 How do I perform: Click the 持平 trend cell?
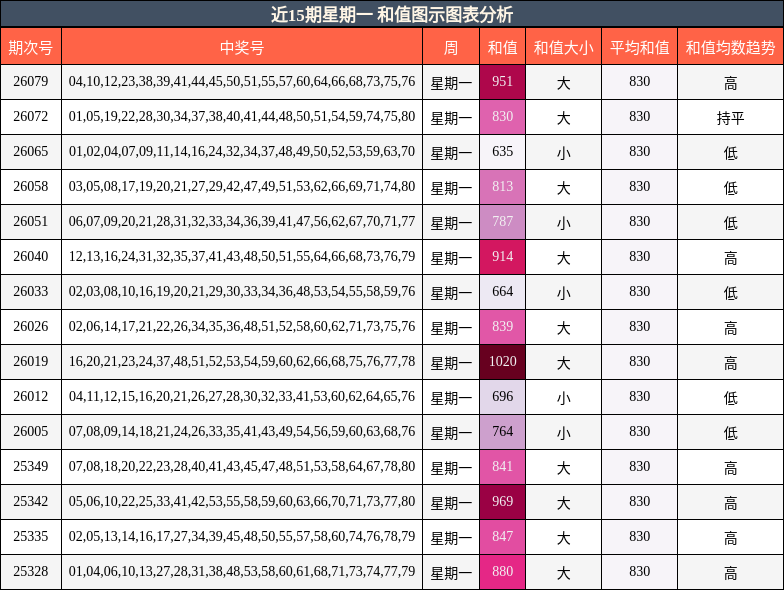point(730,118)
